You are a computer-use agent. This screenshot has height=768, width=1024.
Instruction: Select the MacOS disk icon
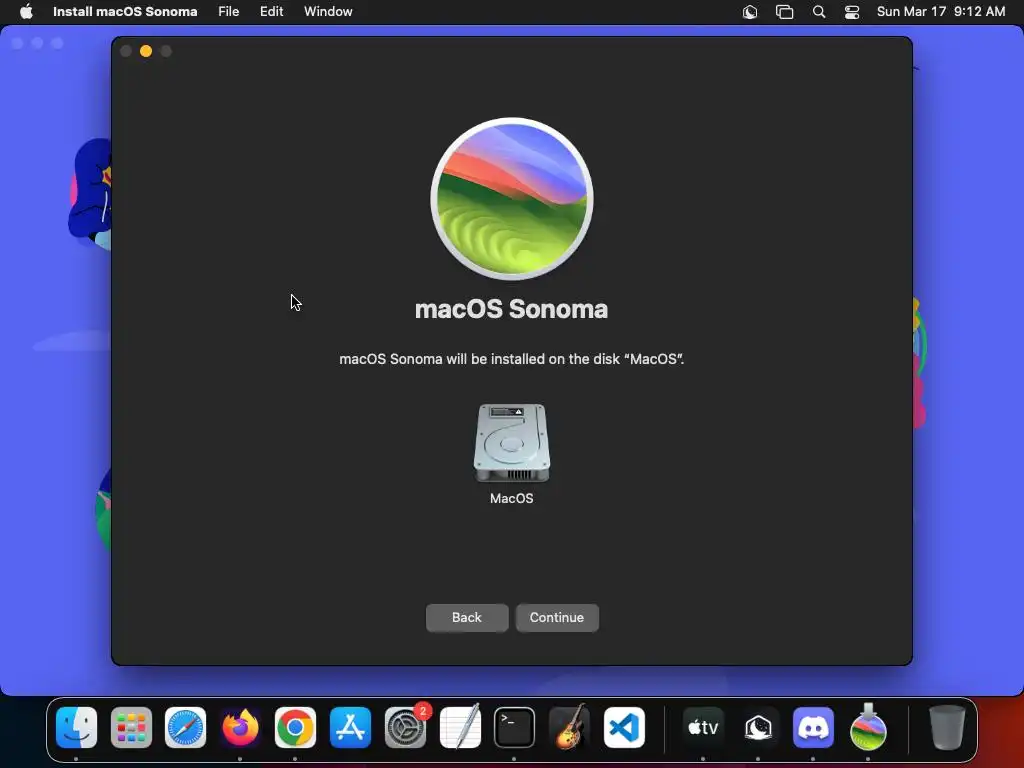[511, 443]
